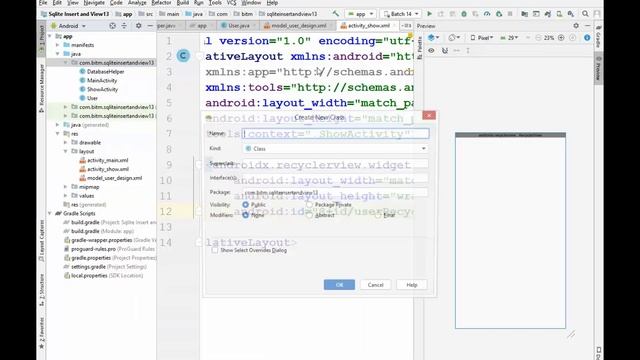
Task: Click the collapse all icon in Project panel
Action: 124,26
